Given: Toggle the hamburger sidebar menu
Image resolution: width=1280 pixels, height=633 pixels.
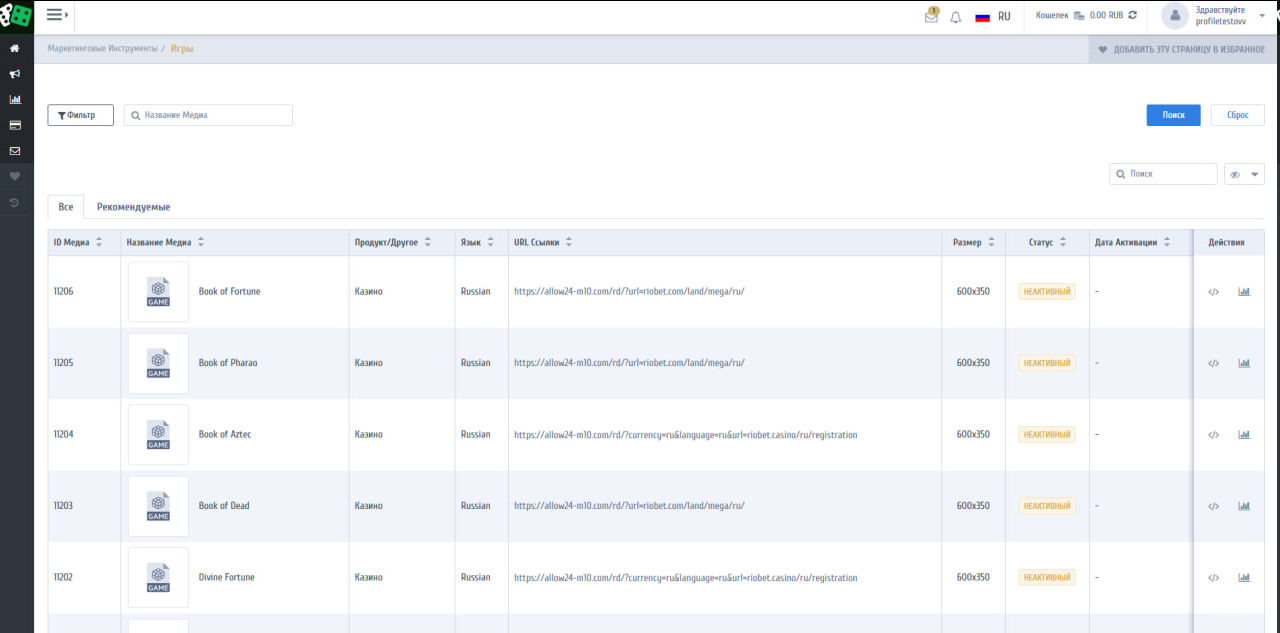Looking at the screenshot, I should click(x=57, y=15).
